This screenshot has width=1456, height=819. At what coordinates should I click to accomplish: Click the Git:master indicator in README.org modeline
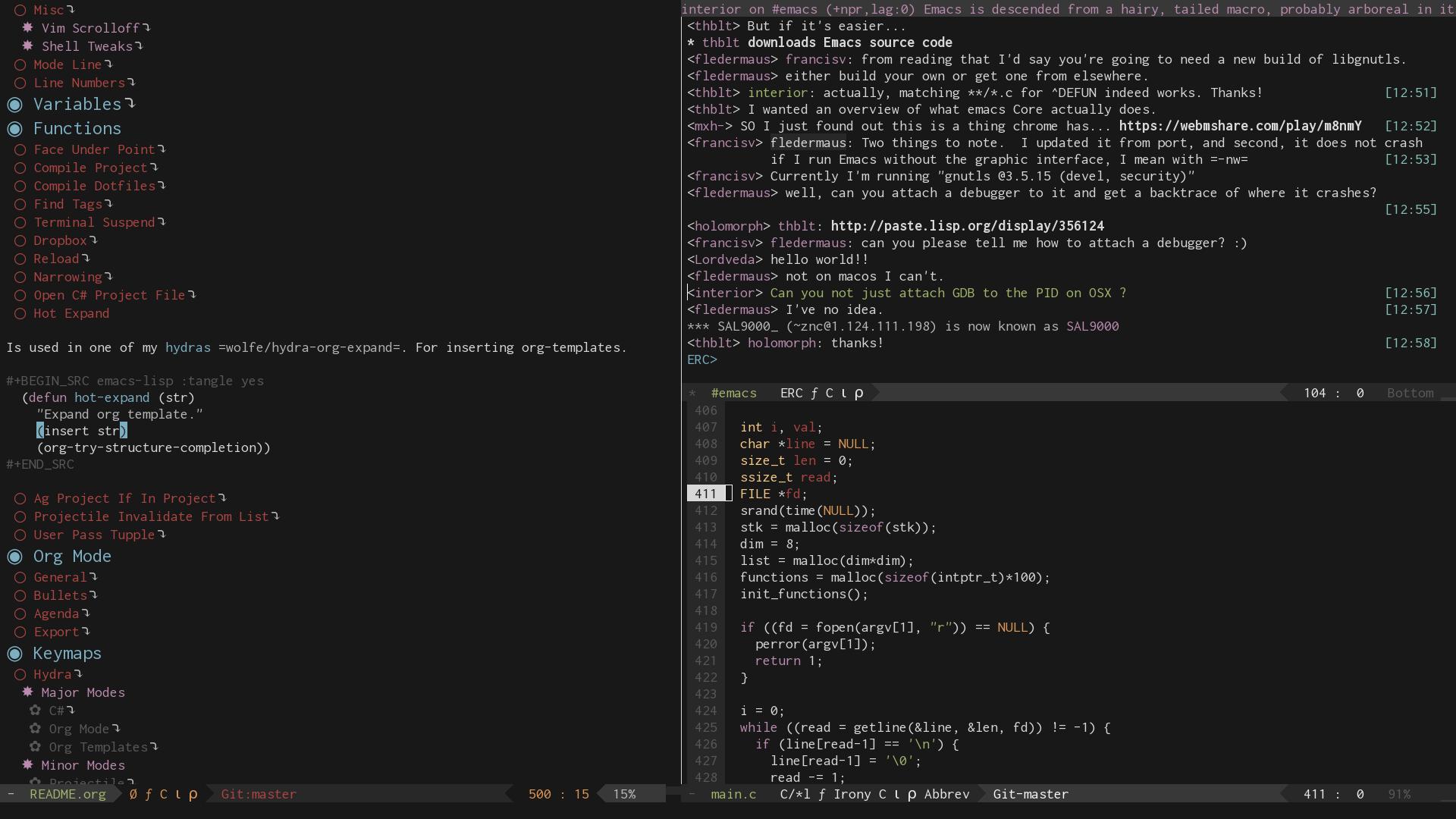coord(259,794)
